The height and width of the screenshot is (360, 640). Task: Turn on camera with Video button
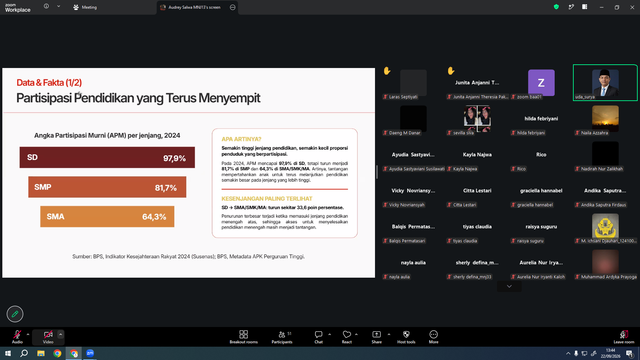tap(48, 337)
